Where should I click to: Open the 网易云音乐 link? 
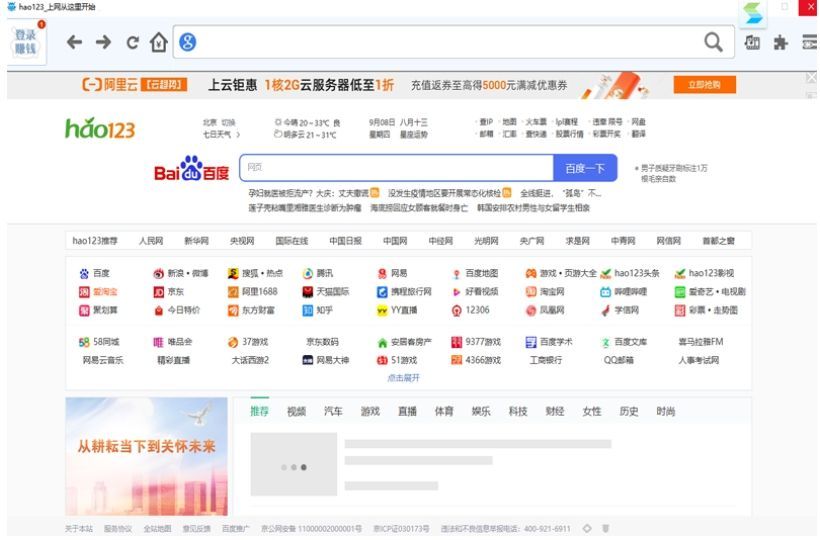[x=102, y=360]
